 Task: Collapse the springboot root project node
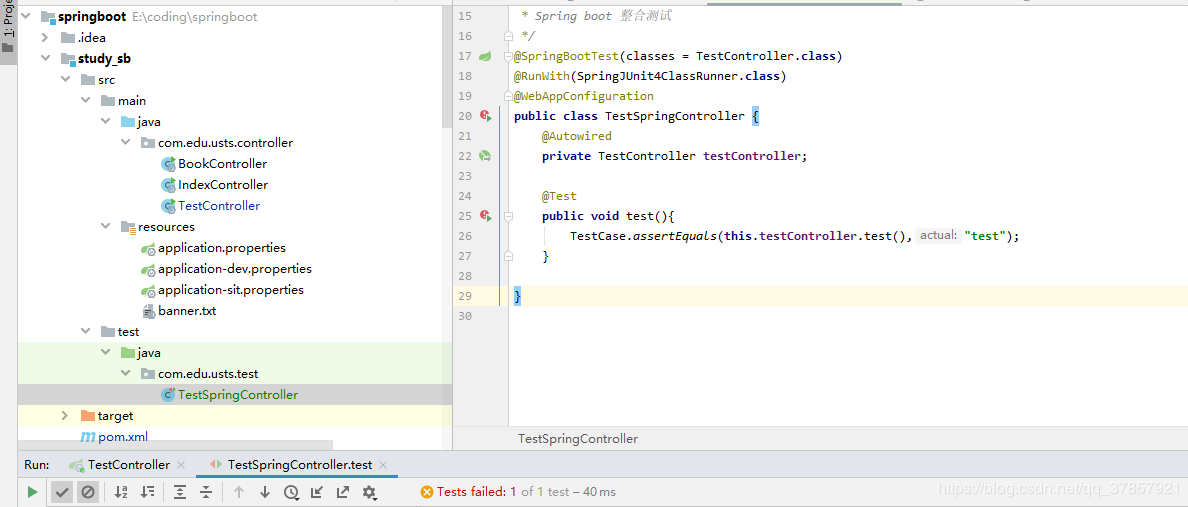(27, 16)
